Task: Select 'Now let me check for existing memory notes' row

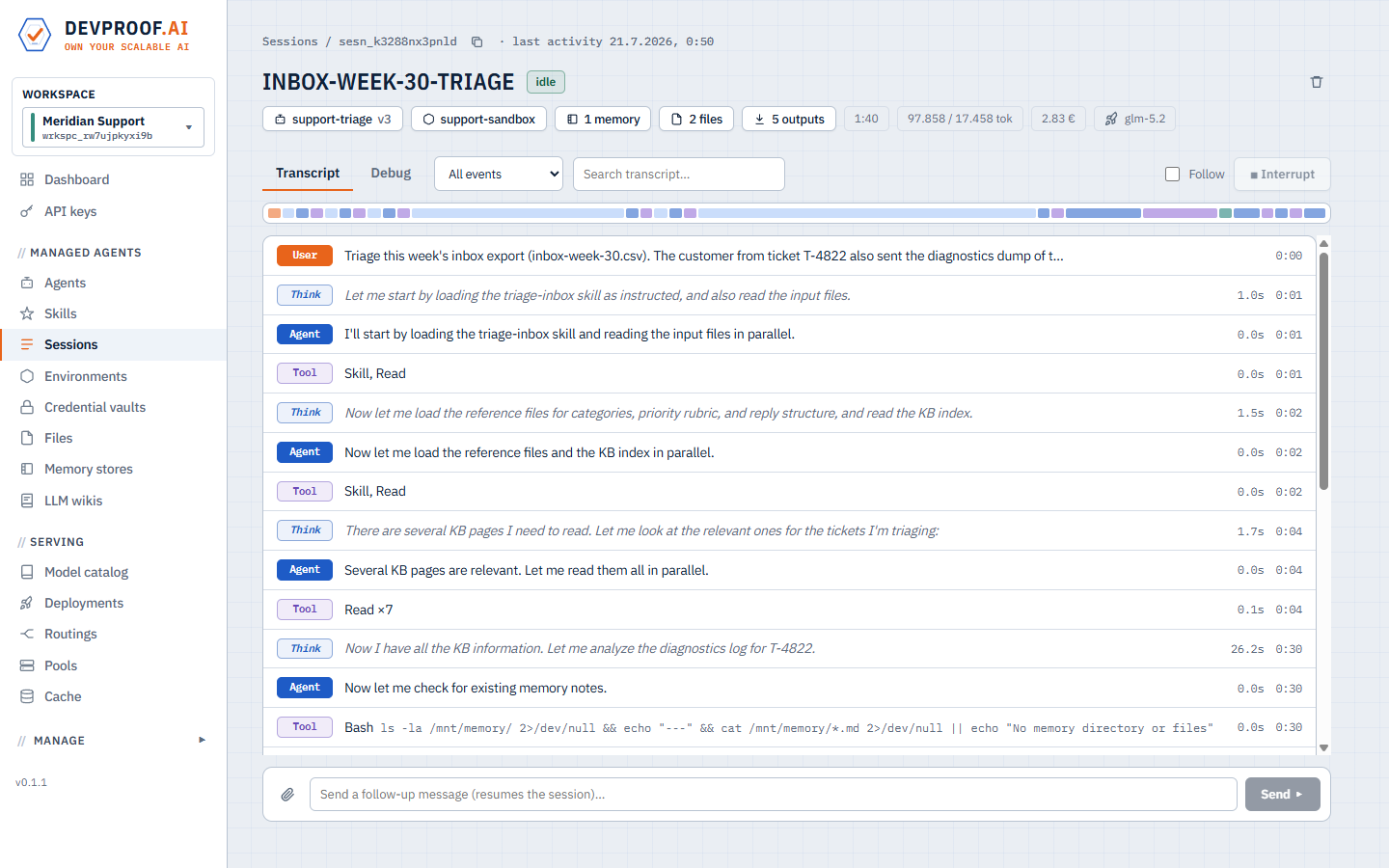Action: (x=789, y=688)
